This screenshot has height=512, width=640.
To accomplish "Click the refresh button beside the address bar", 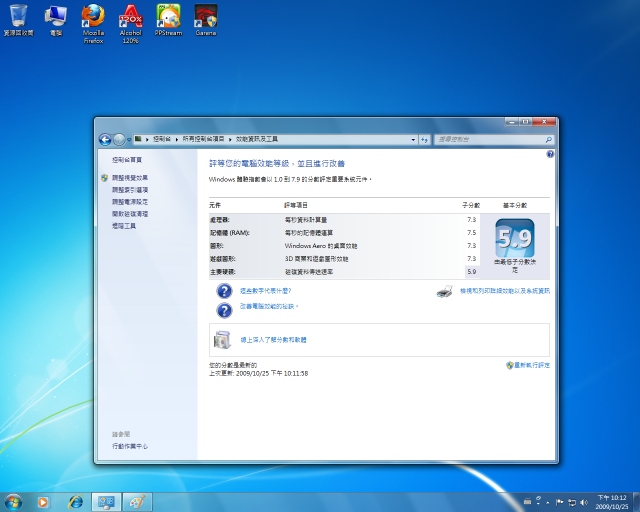I will [424, 140].
